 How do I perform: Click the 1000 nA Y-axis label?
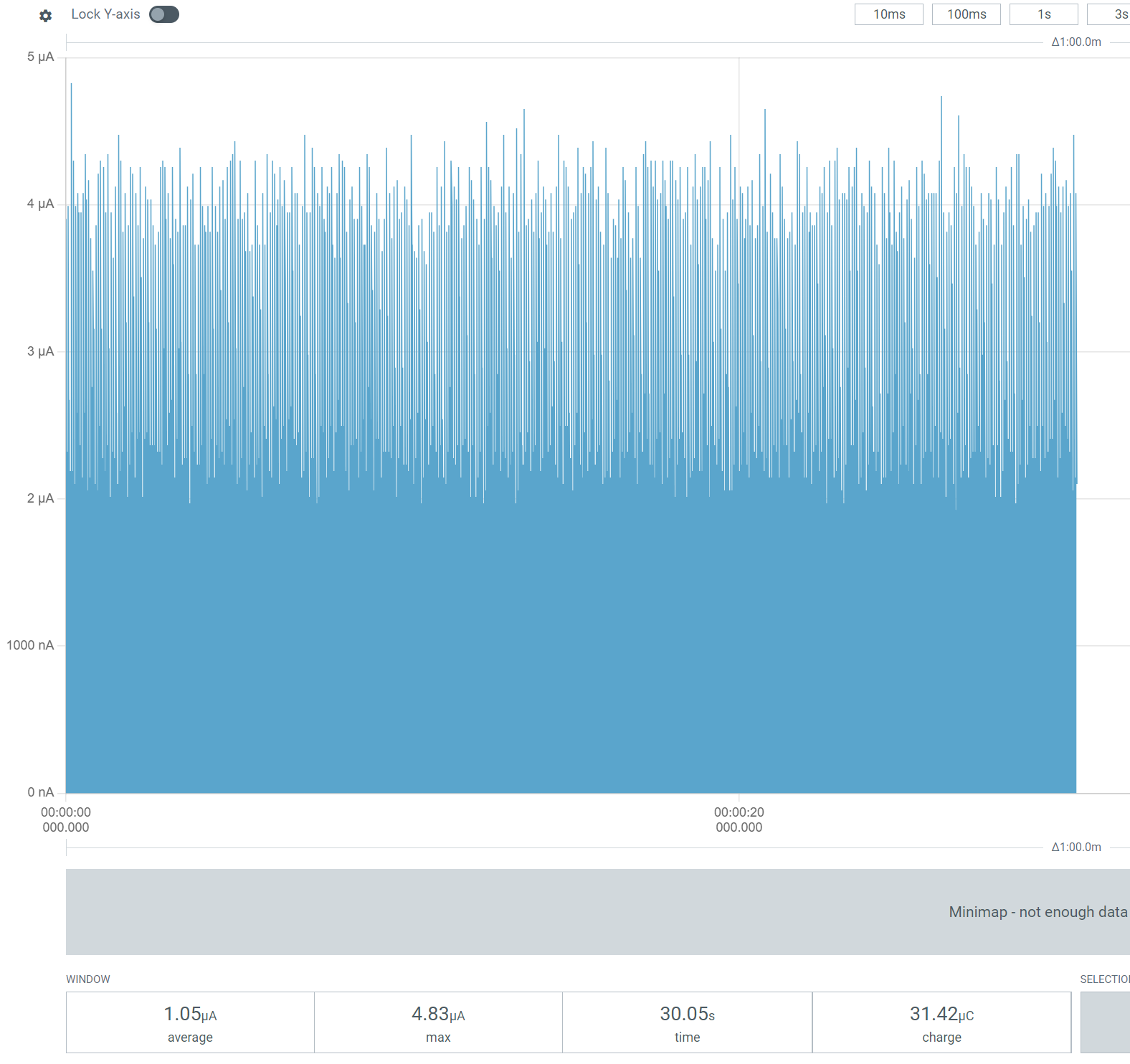click(30, 645)
